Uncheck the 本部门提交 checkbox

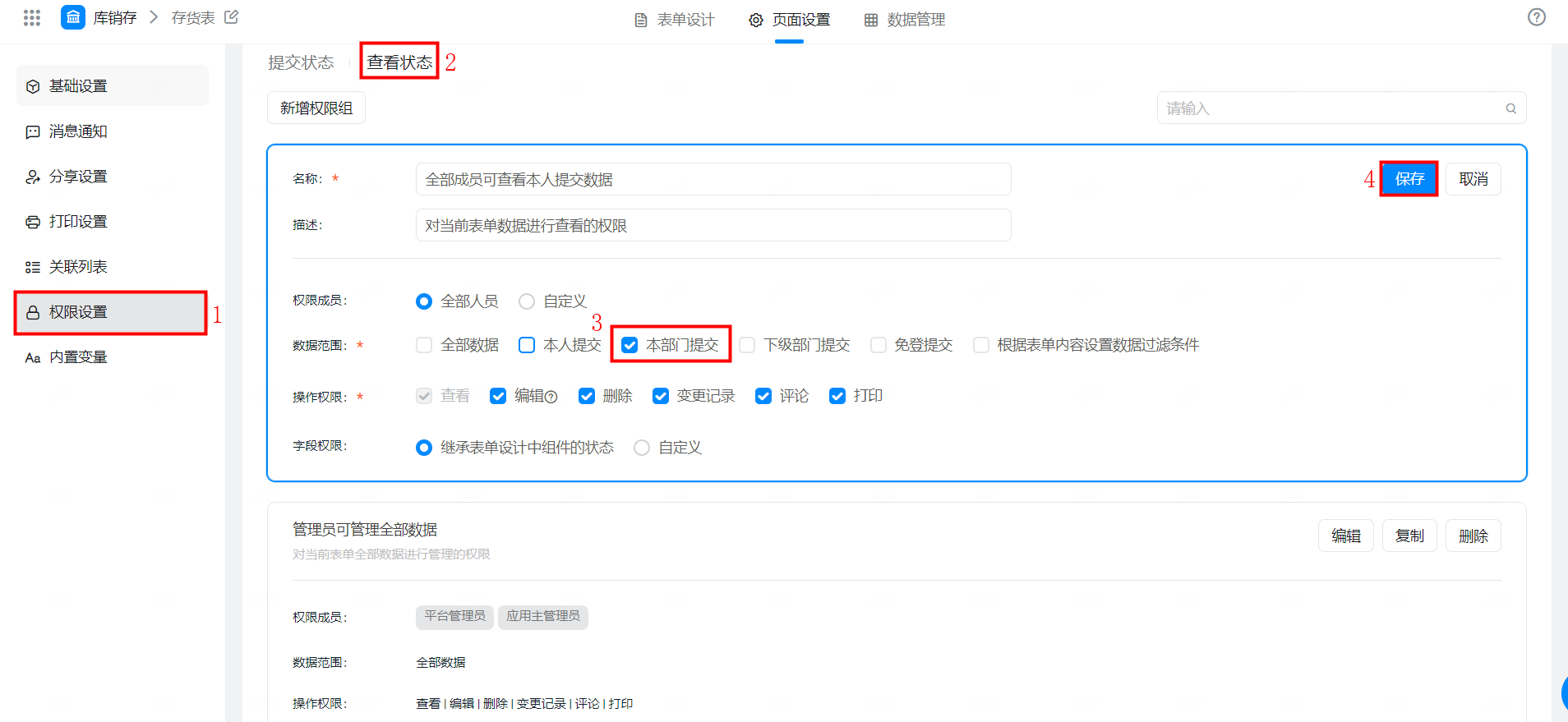[630, 345]
